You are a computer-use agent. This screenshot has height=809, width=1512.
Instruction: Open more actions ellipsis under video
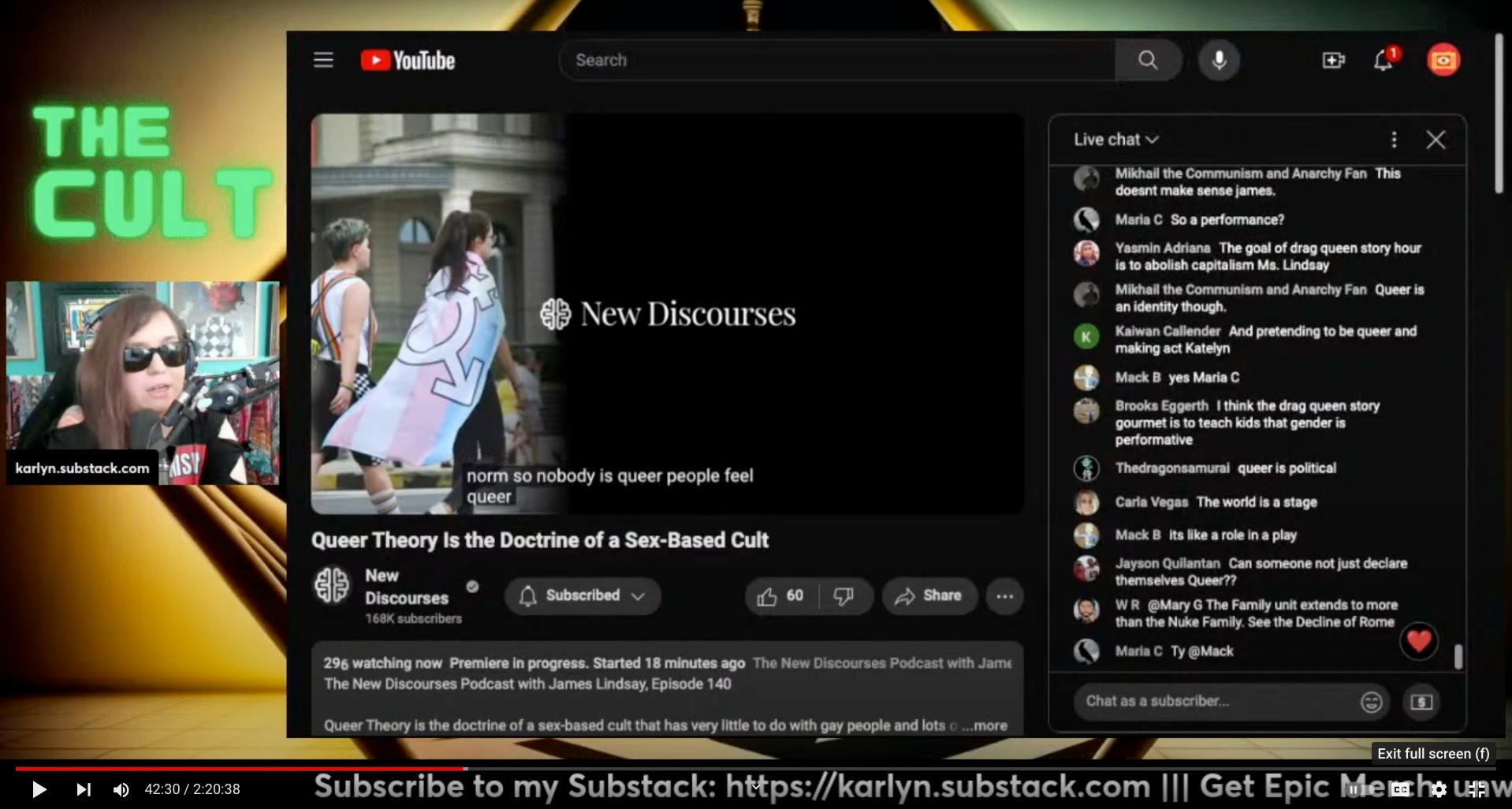tap(1004, 596)
